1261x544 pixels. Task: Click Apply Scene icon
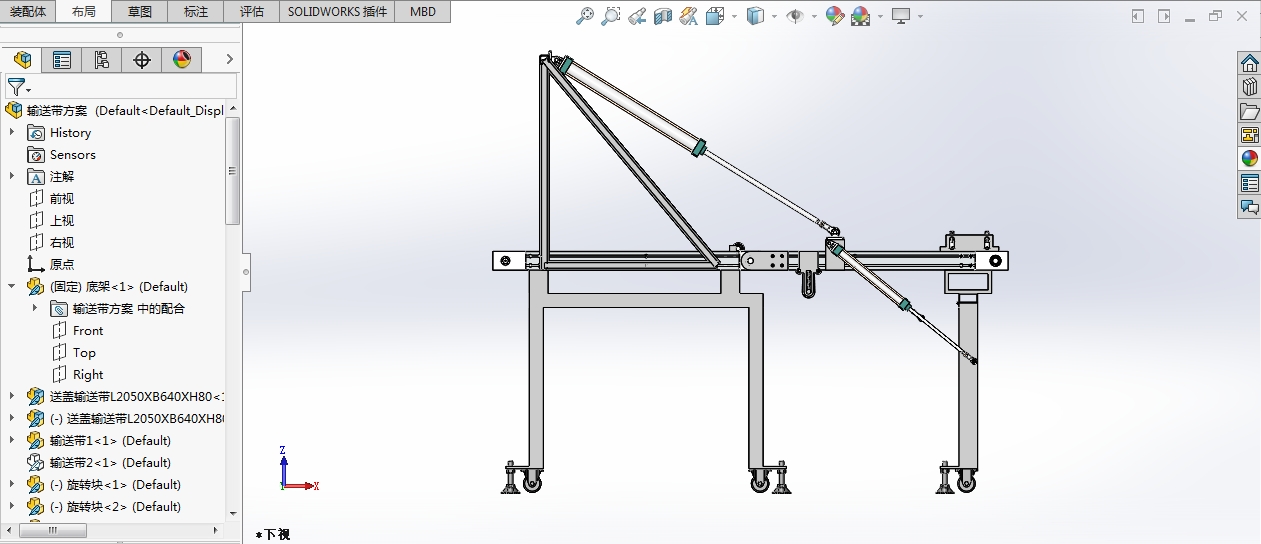click(x=860, y=16)
